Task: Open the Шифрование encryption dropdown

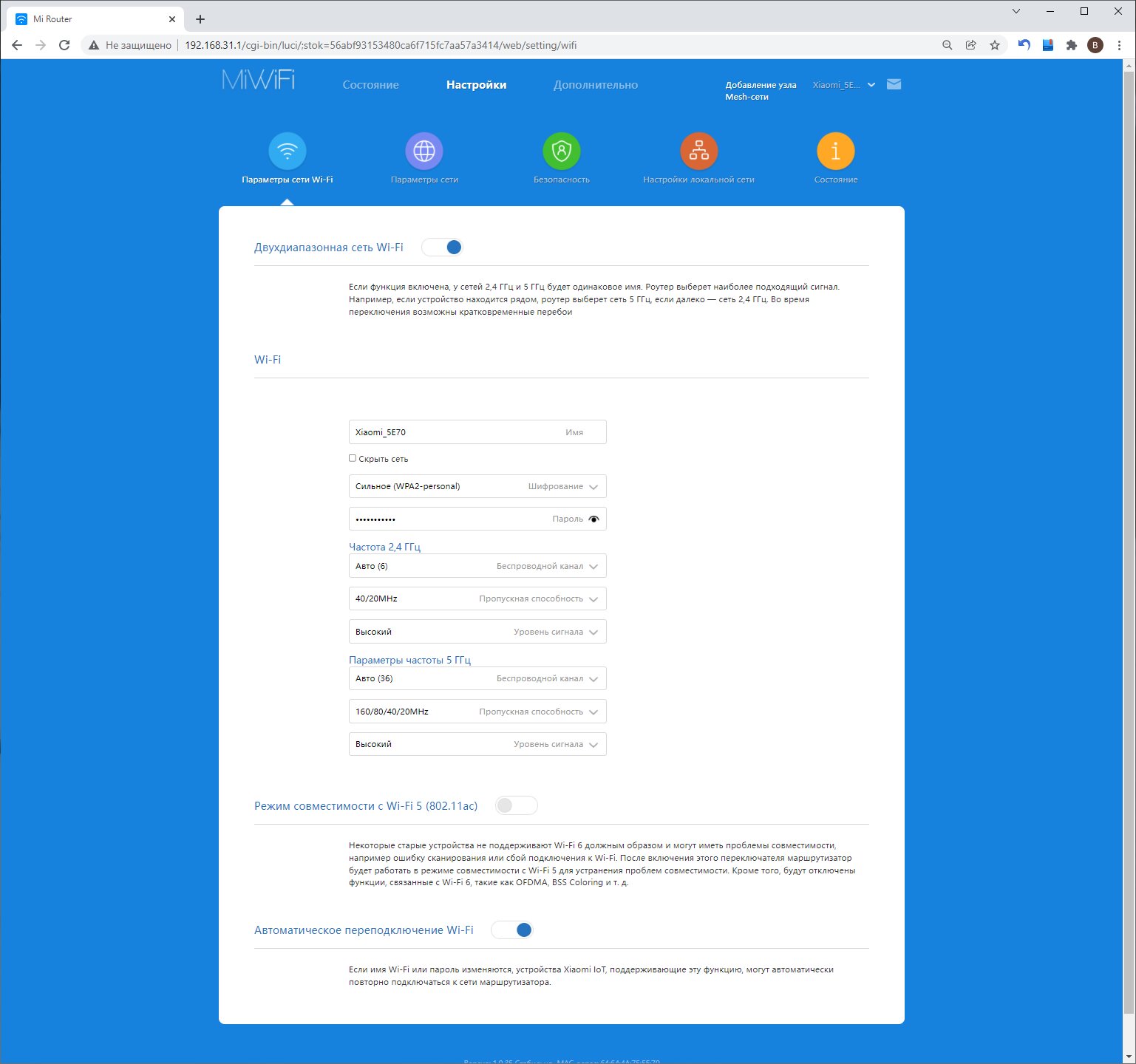Action: coord(477,486)
